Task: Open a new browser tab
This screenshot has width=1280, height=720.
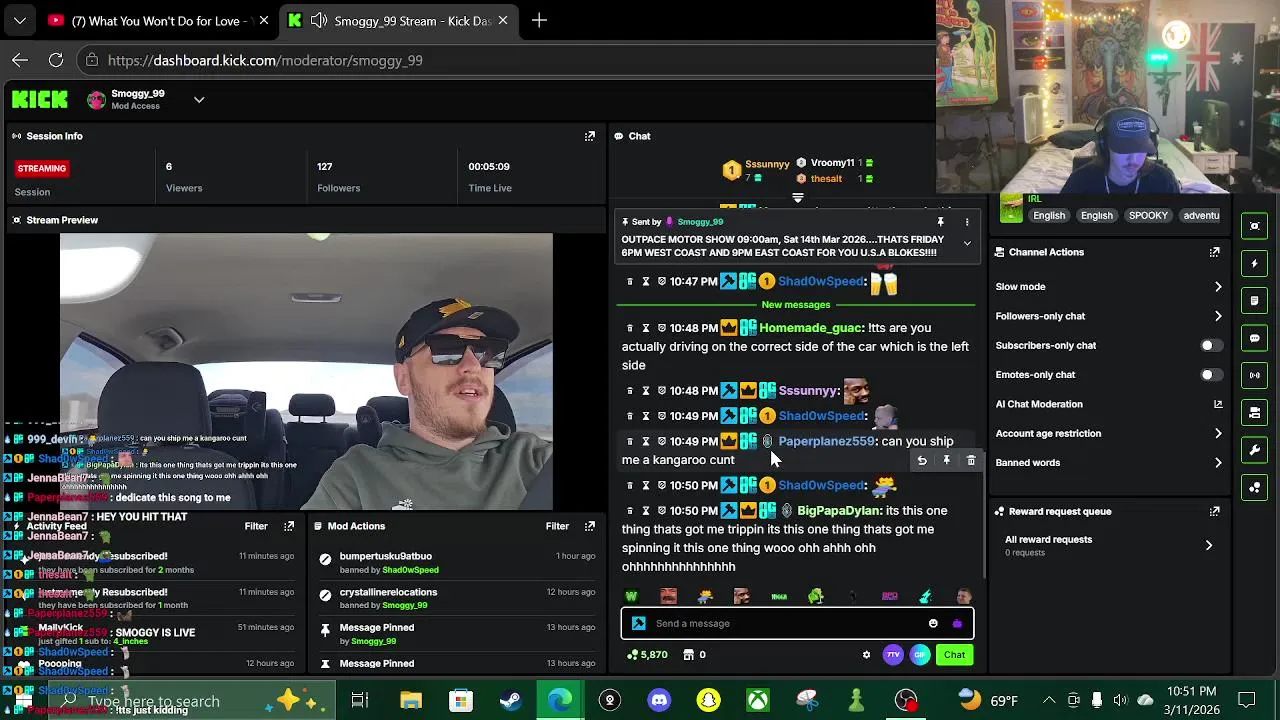Action: (539, 20)
